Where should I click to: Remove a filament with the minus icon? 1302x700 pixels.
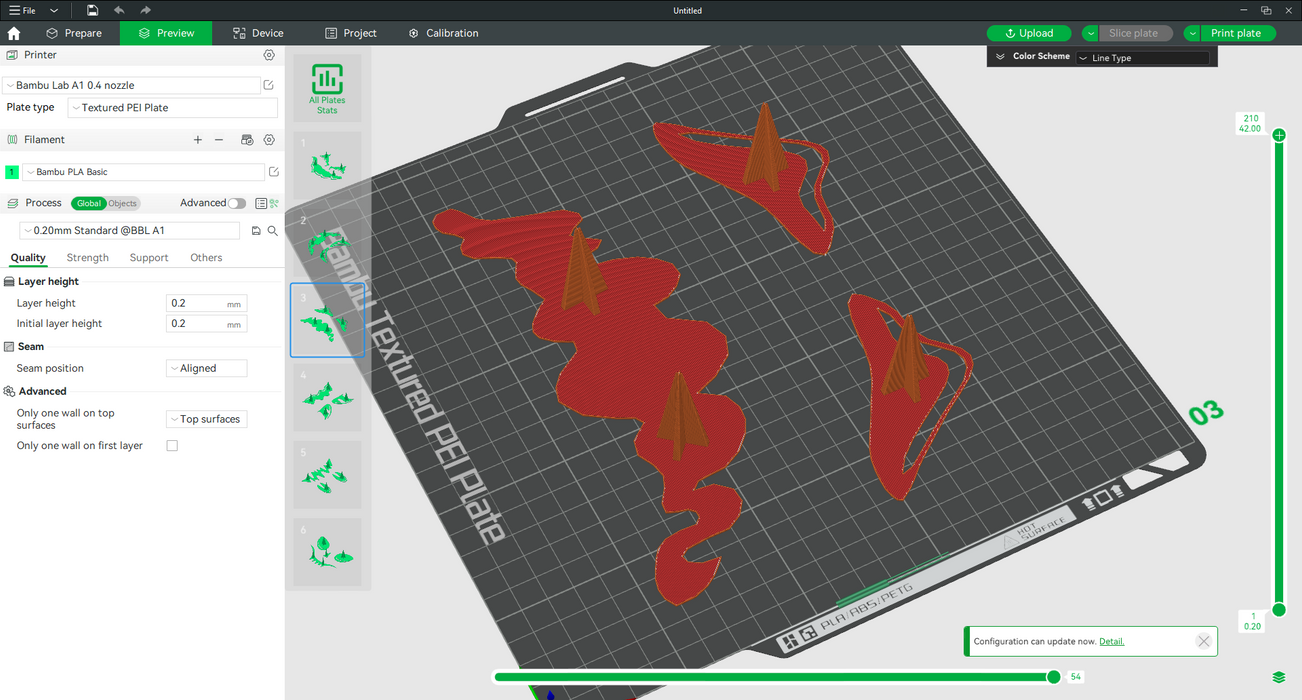(x=219, y=140)
